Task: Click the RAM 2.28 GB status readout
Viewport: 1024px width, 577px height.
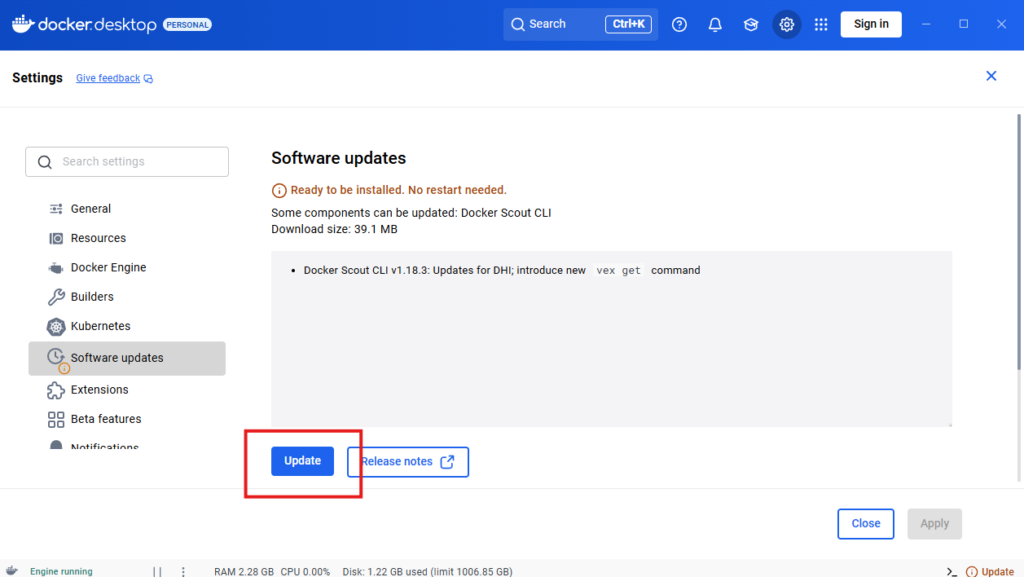Action: point(244,572)
